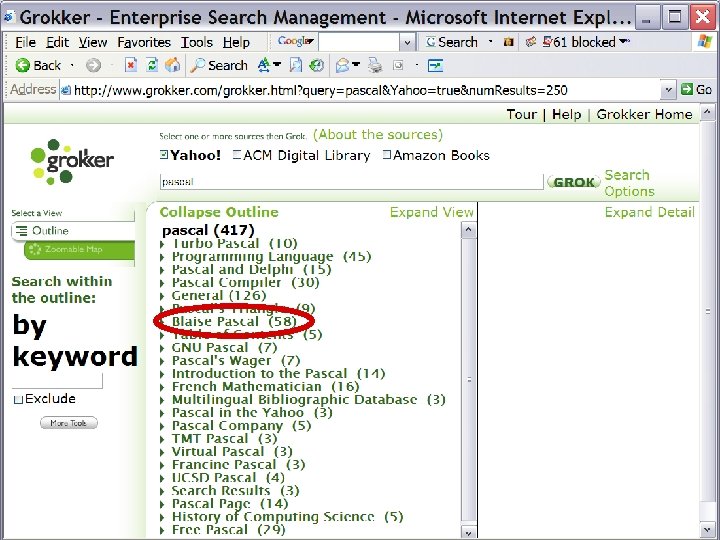The image size is (720, 540).
Task: Go to the Home page icon
Action: coord(173,66)
